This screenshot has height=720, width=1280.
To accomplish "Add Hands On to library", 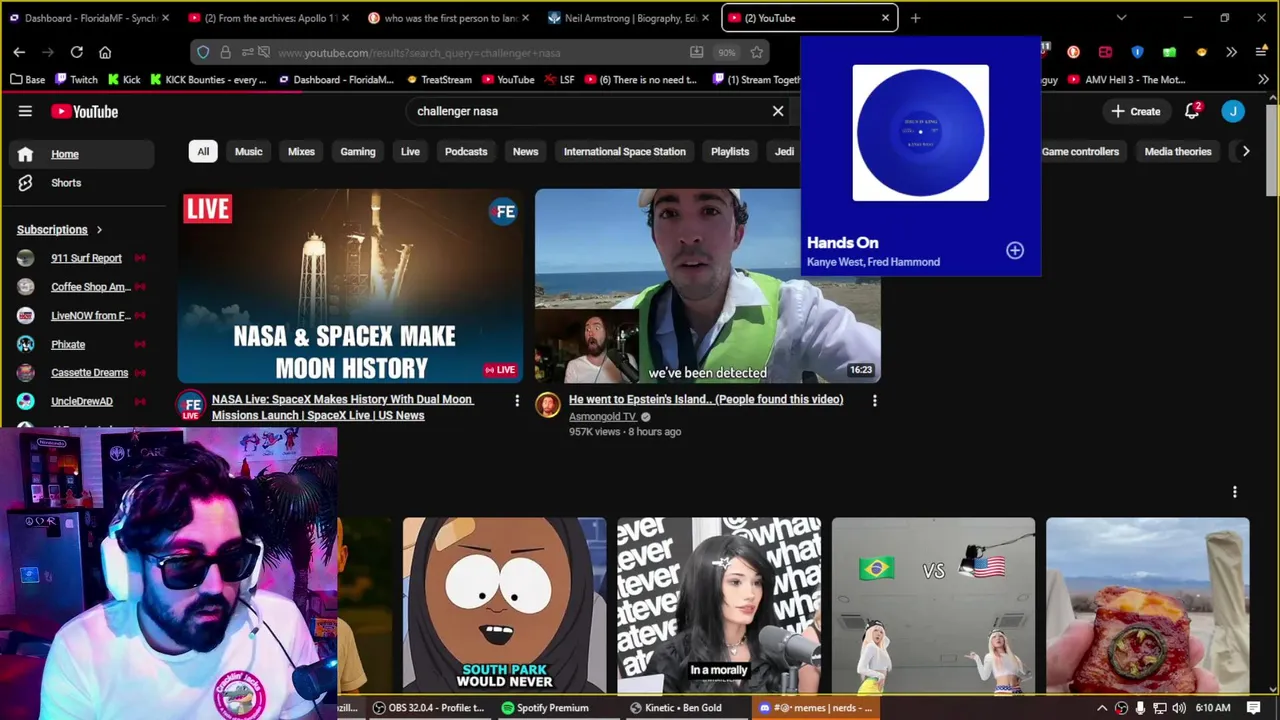I will 1015,250.
